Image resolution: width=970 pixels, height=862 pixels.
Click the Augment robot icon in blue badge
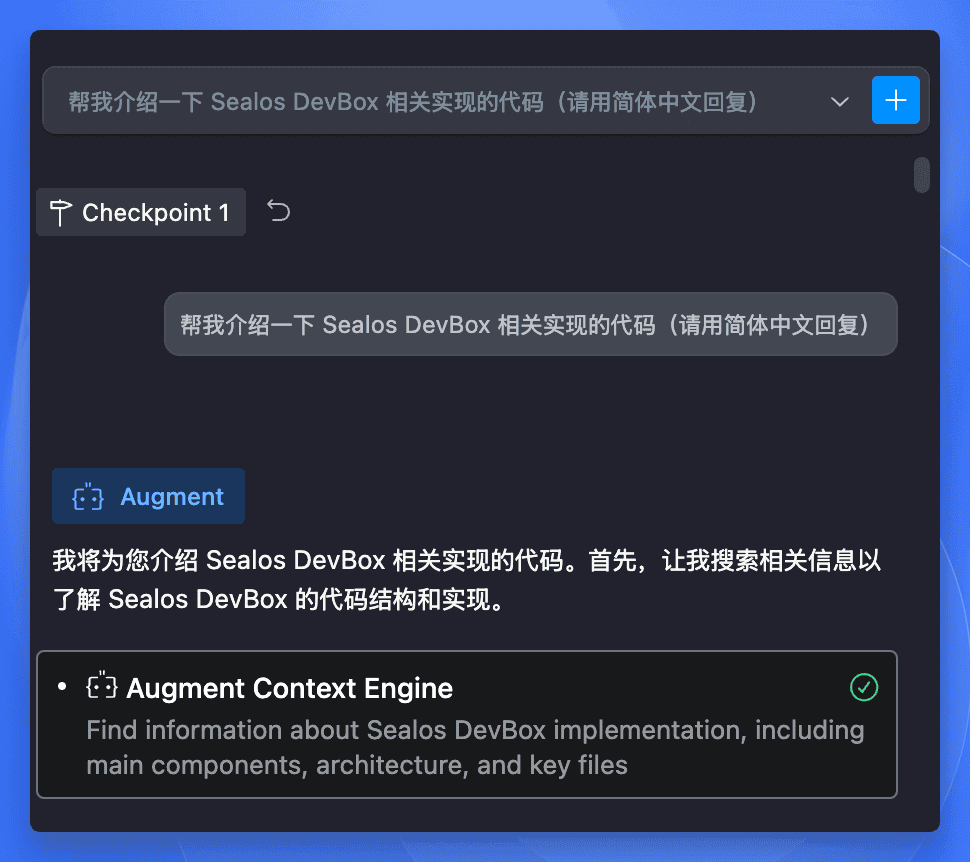point(88,497)
